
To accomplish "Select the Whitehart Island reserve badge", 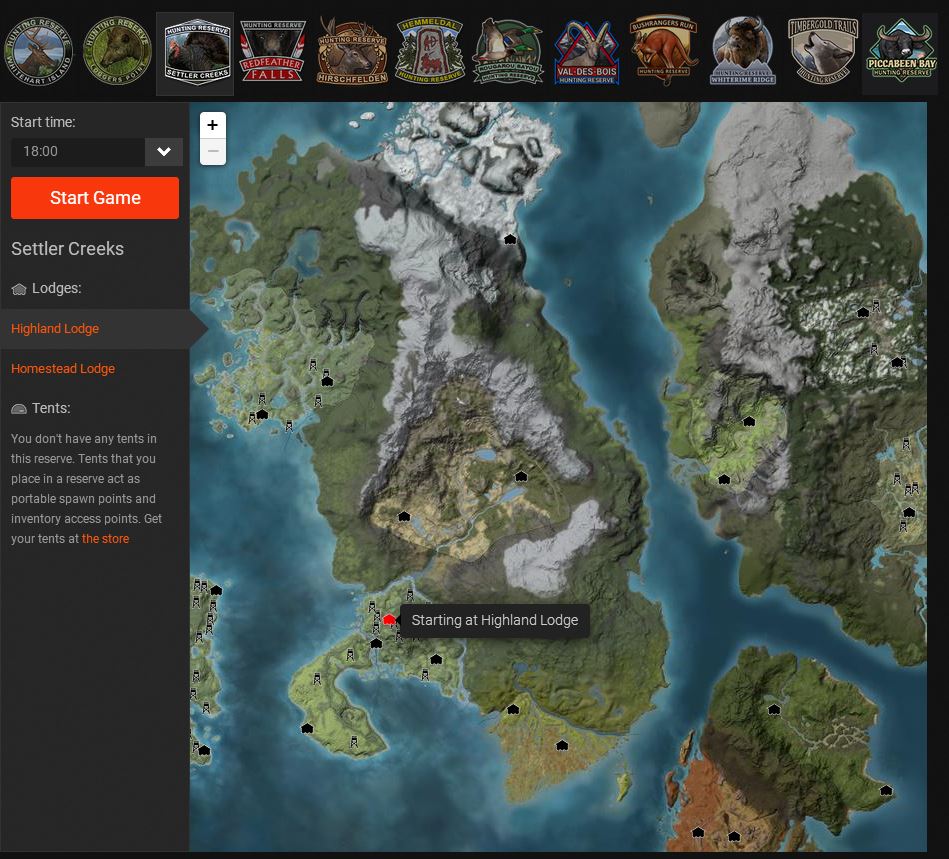I will [39, 51].
